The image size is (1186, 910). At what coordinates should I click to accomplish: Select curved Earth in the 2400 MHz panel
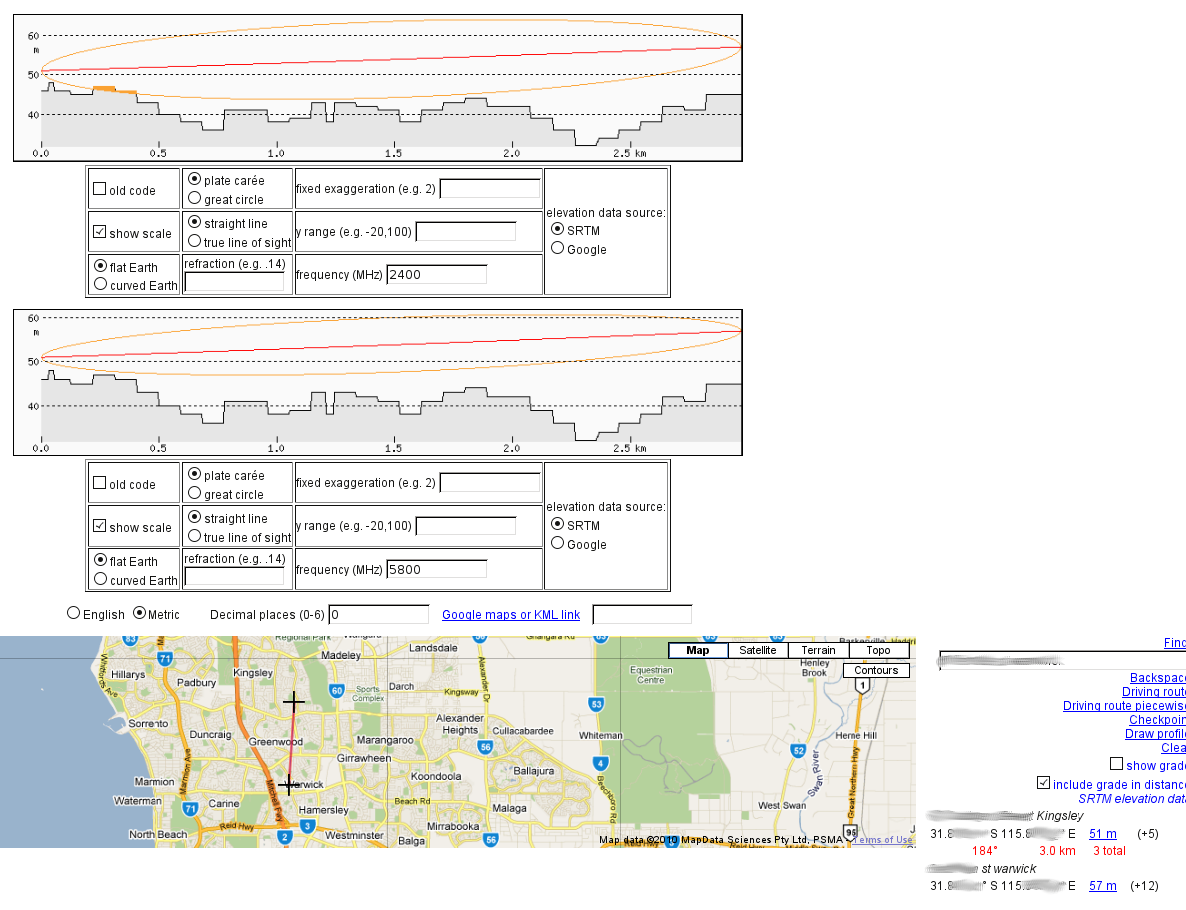click(x=100, y=284)
